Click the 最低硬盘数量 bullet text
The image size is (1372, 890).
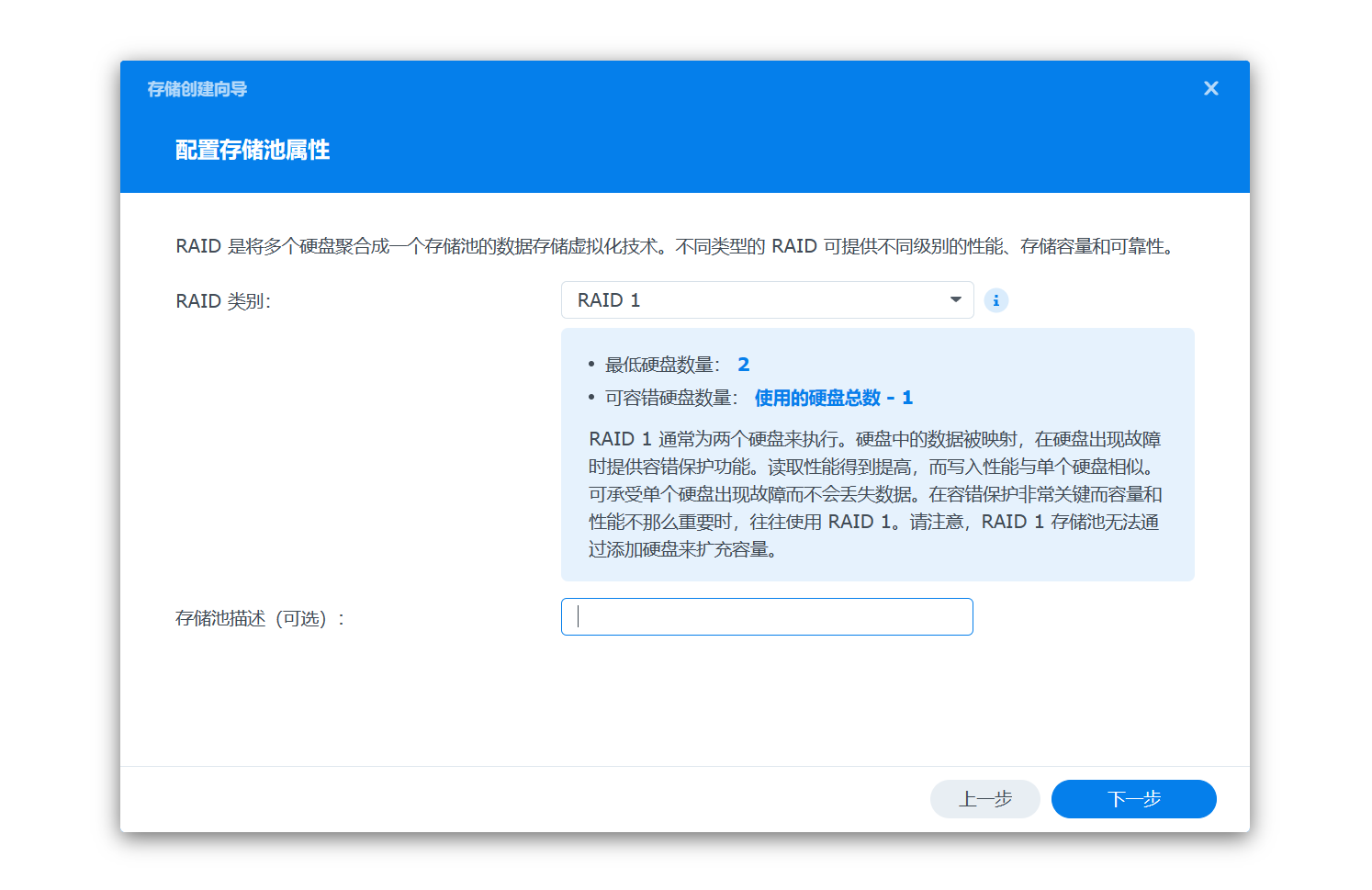point(663,365)
